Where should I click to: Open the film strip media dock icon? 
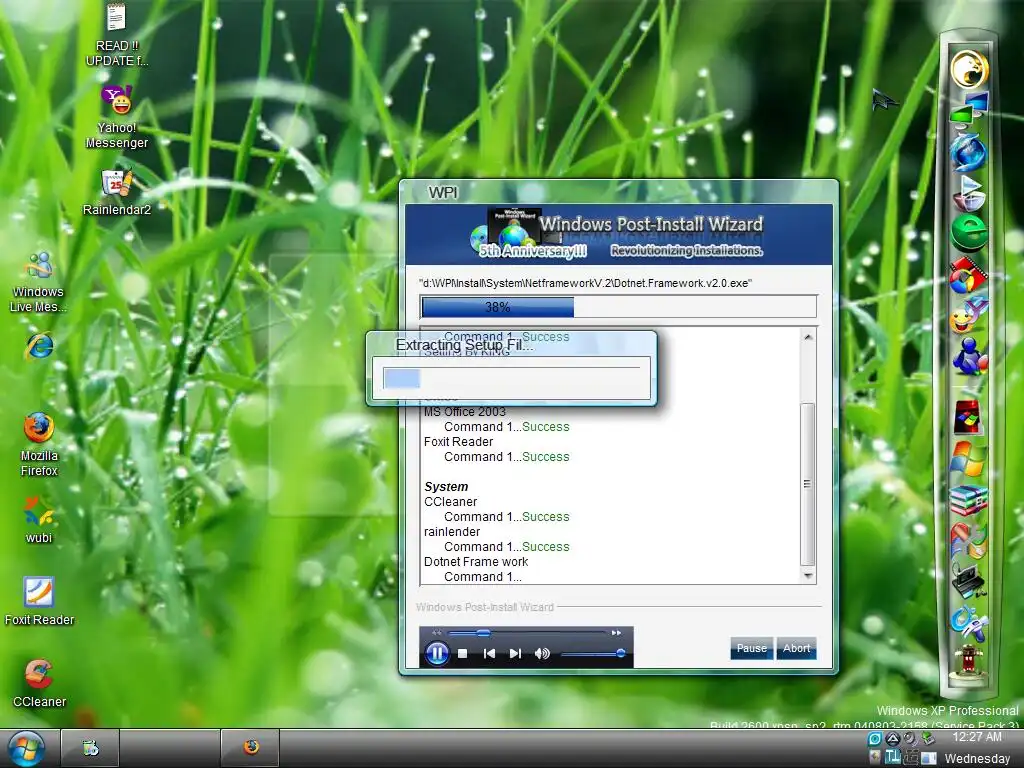tap(968, 274)
